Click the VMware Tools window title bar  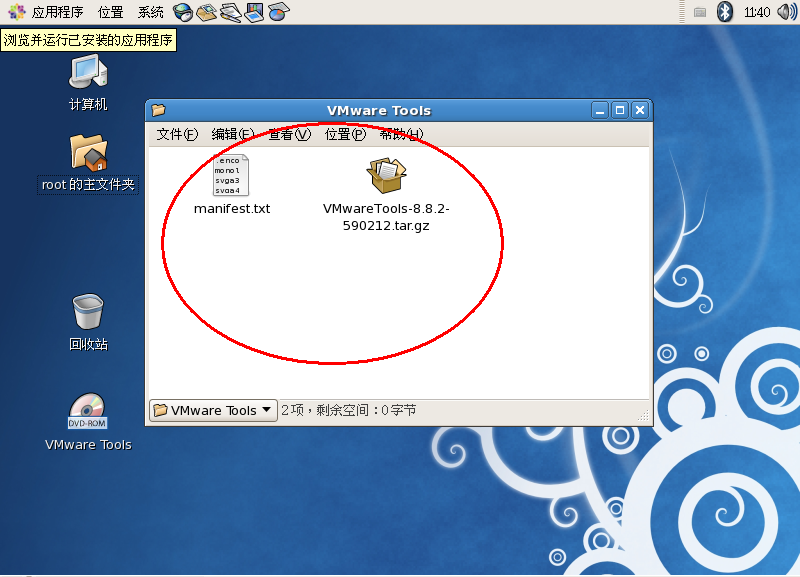(379, 110)
